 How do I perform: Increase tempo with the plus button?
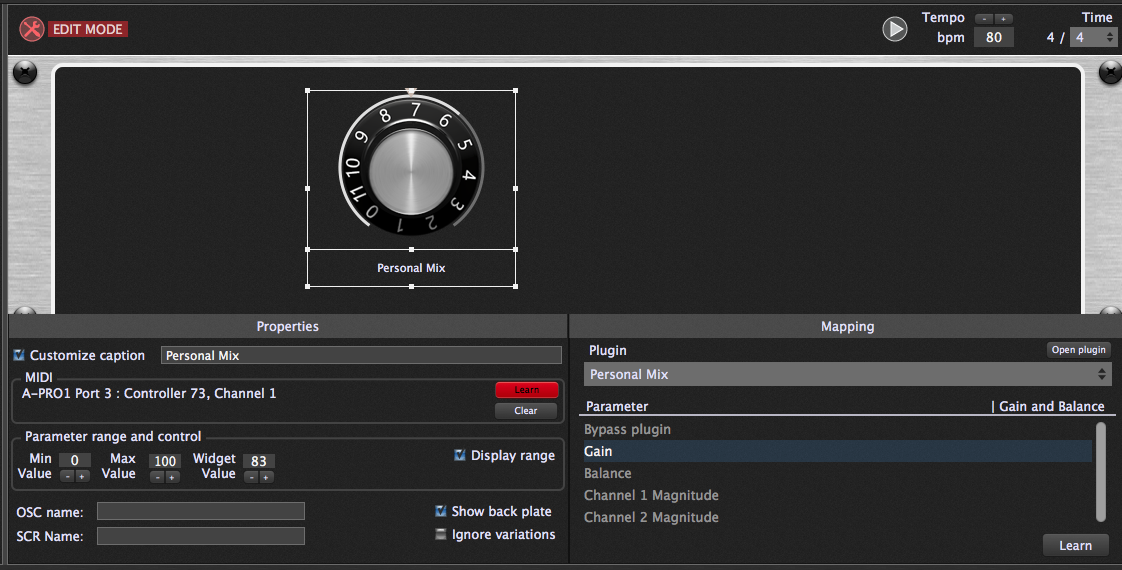click(x=1003, y=19)
